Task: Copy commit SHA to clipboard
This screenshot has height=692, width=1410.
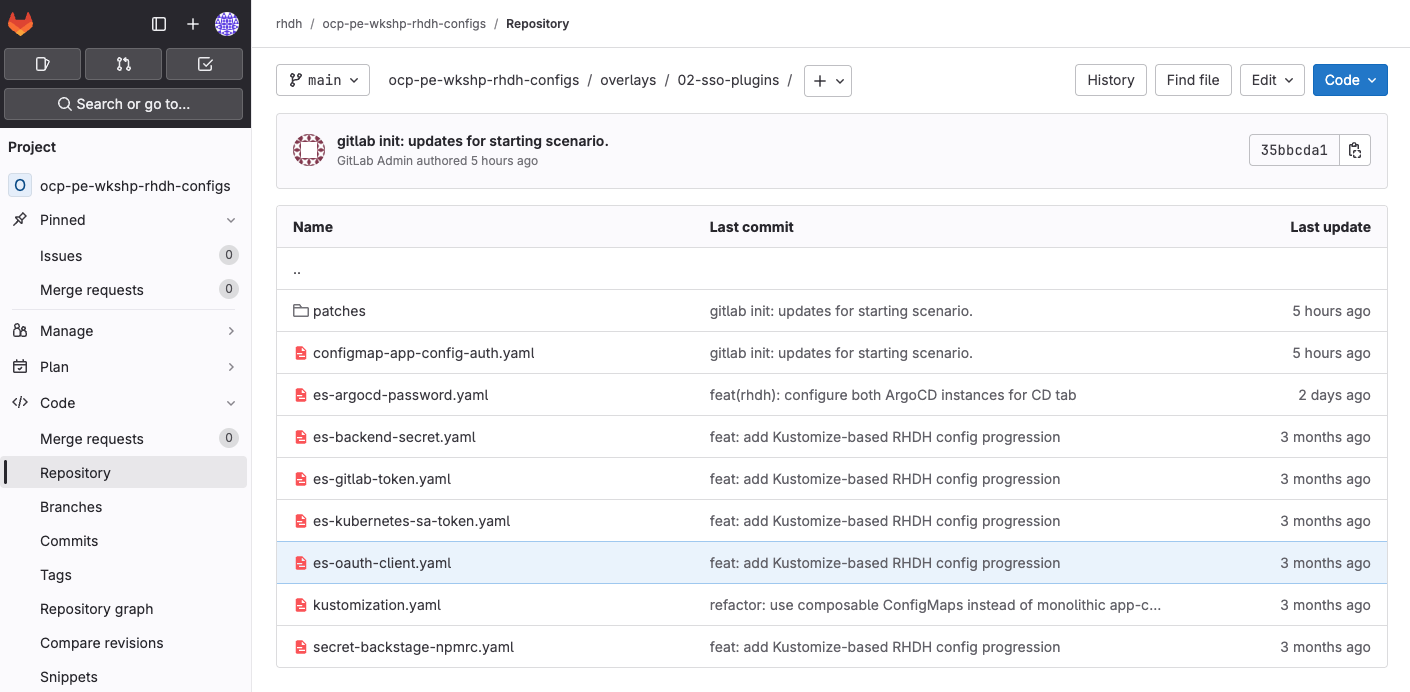Action: (1355, 150)
